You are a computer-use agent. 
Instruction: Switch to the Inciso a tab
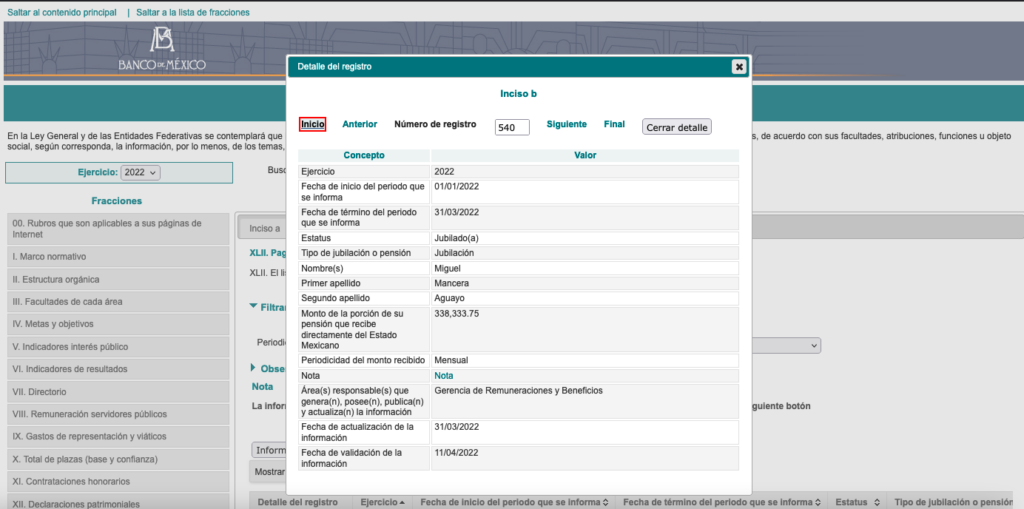(264, 228)
